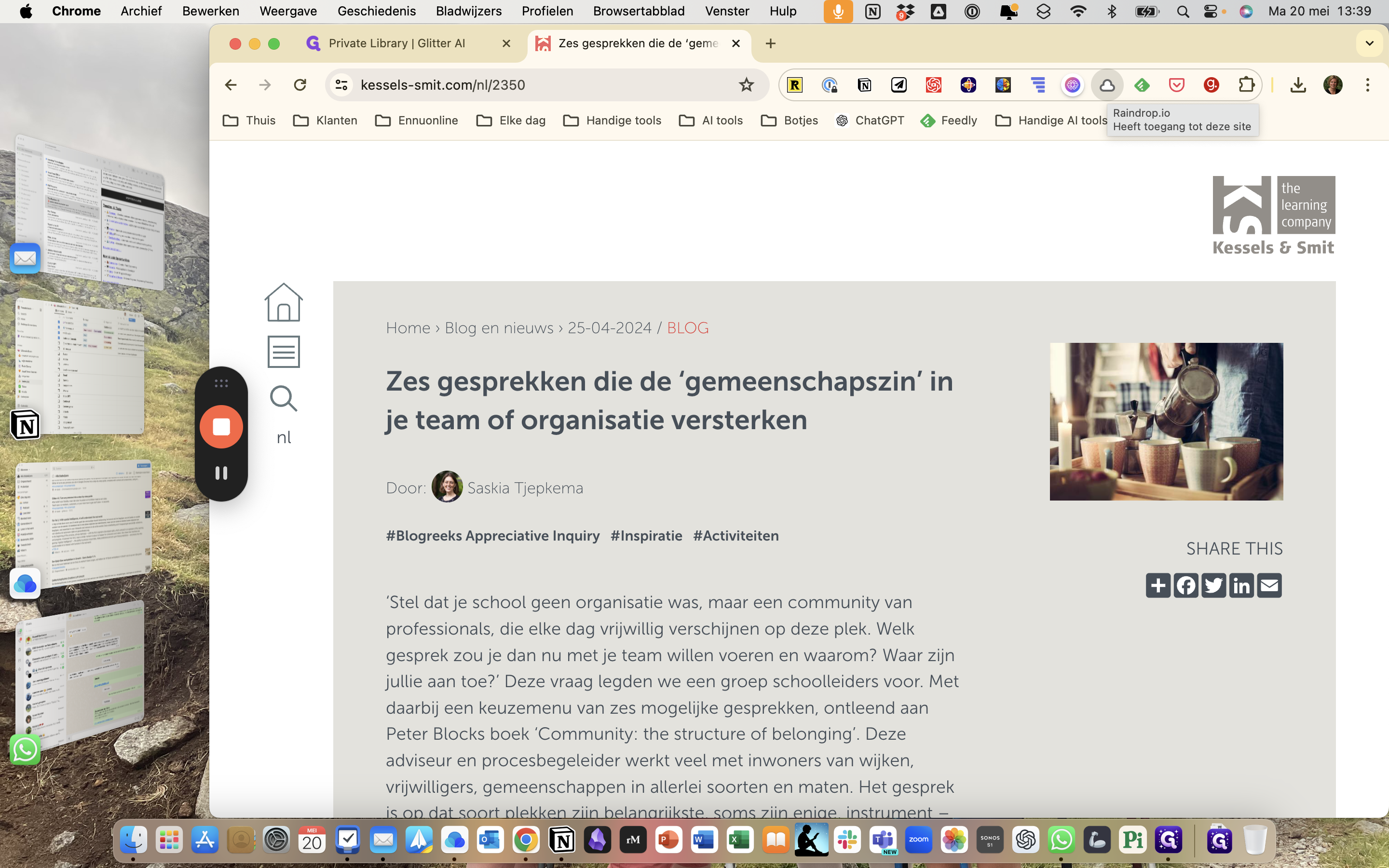Stop the screen recording

[x=221, y=427]
